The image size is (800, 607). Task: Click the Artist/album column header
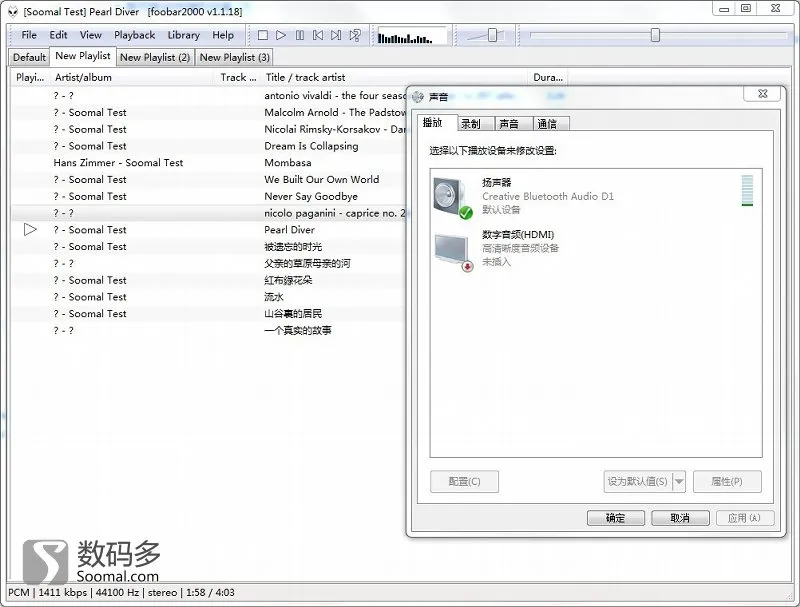[x=133, y=78]
